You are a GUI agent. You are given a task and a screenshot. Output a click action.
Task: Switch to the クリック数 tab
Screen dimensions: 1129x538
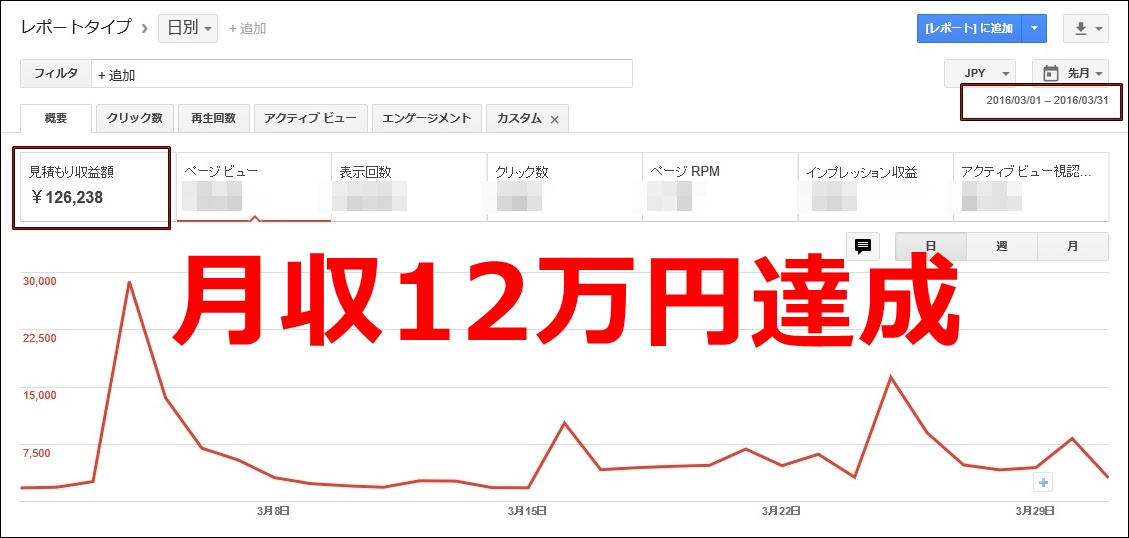click(x=135, y=119)
